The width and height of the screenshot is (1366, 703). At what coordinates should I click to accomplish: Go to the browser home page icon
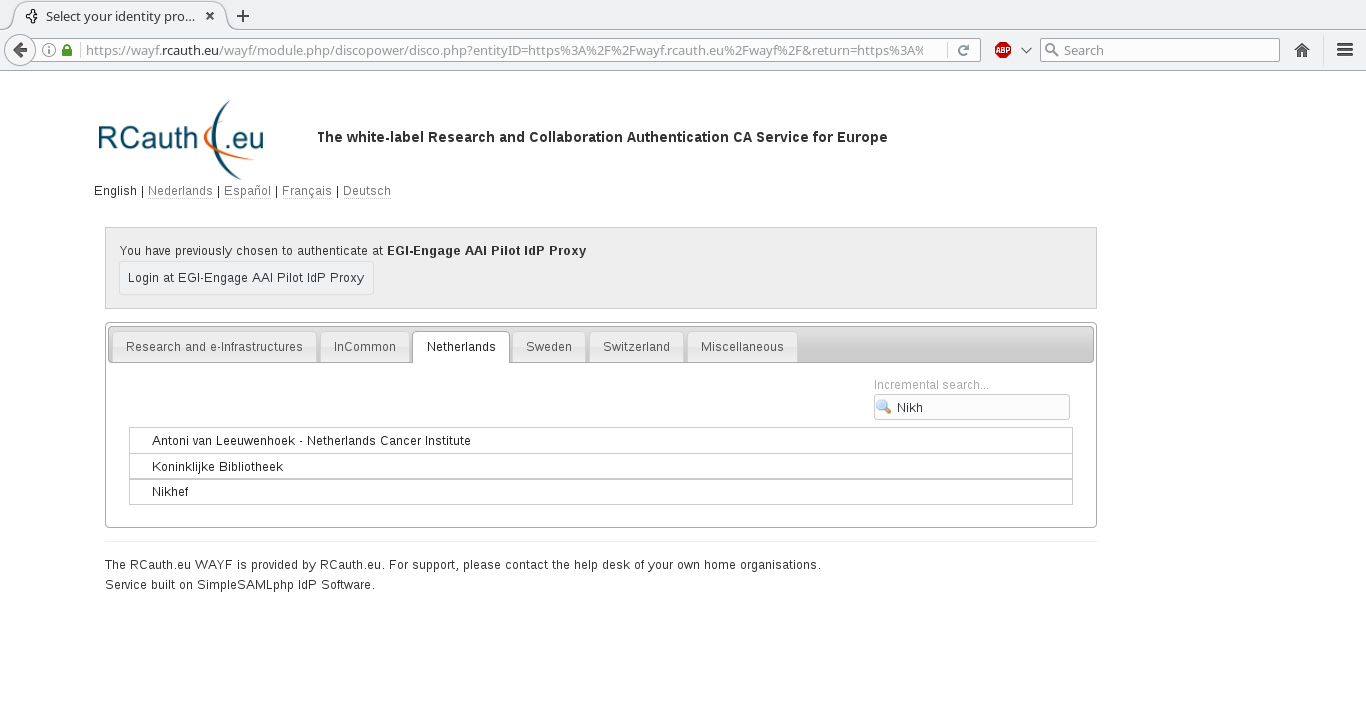[1302, 50]
